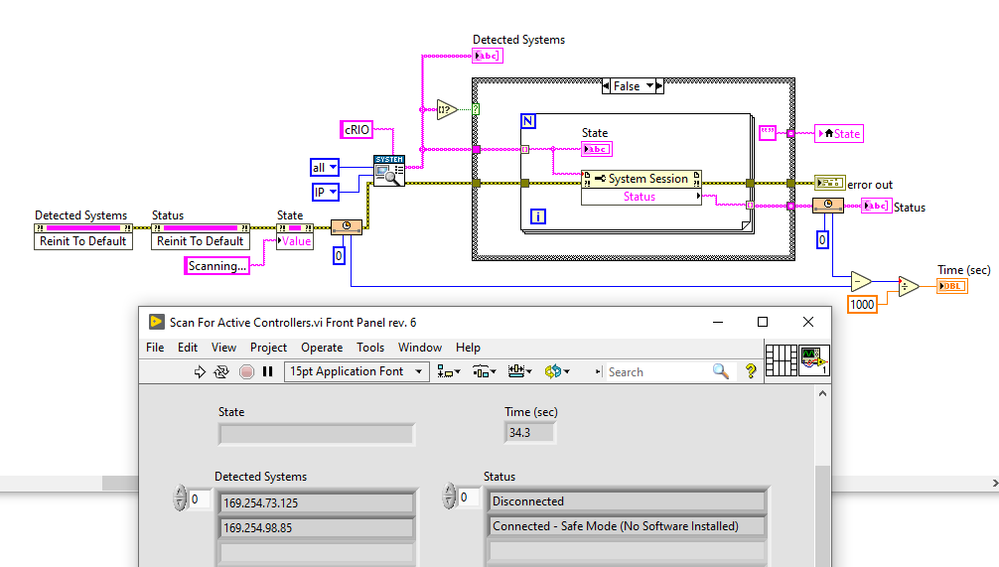
Task: Open the Operate menu
Action: point(322,347)
